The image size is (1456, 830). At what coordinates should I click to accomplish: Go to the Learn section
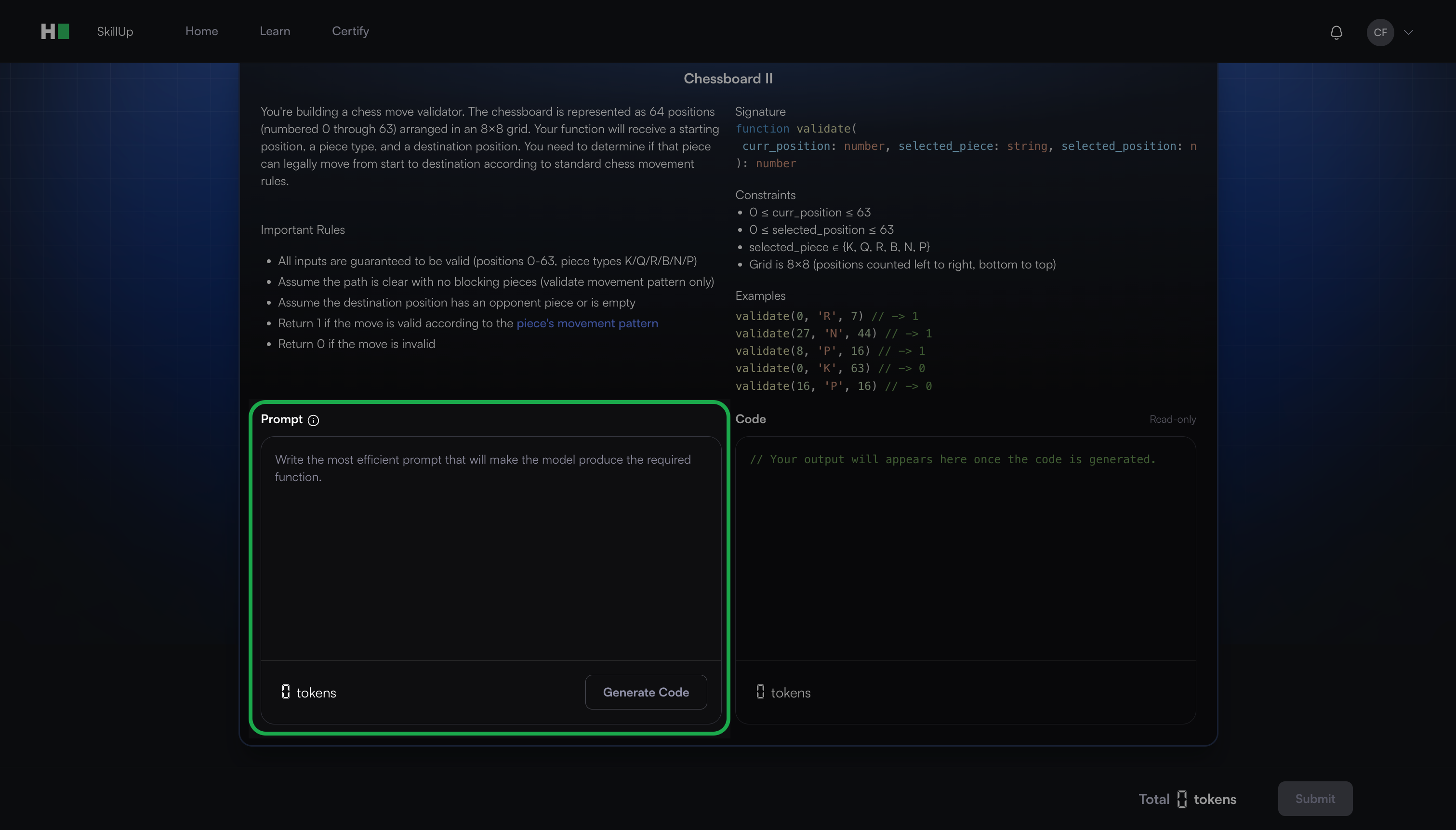275,31
